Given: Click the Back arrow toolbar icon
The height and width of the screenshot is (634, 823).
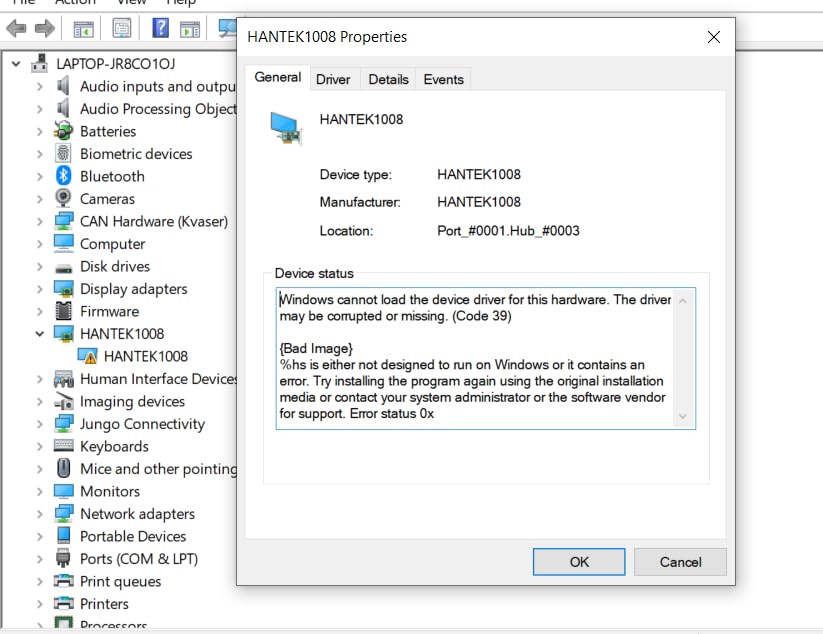Looking at the screenshot, I should 16,28.
